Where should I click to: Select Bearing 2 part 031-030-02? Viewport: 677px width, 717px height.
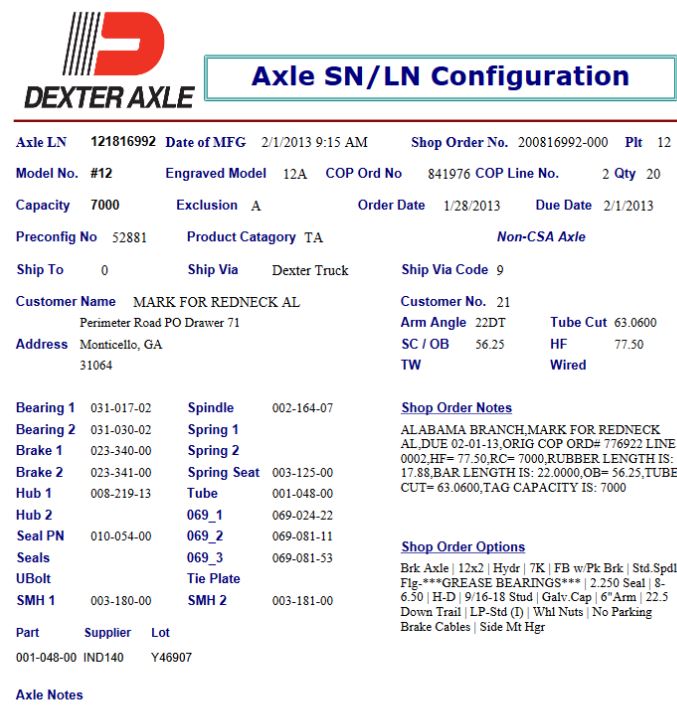pos(121,430)
